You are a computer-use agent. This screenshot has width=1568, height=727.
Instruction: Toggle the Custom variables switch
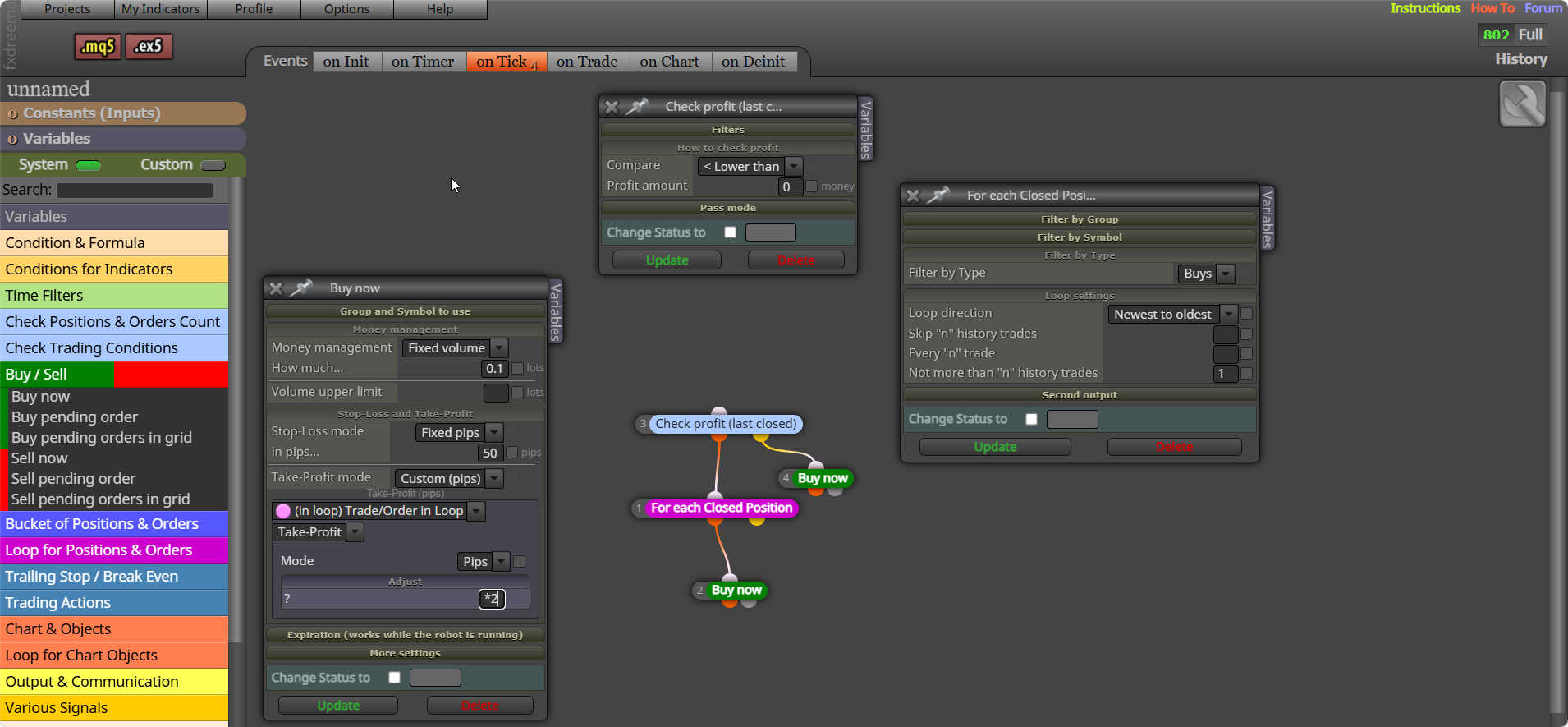click(213, 165)
